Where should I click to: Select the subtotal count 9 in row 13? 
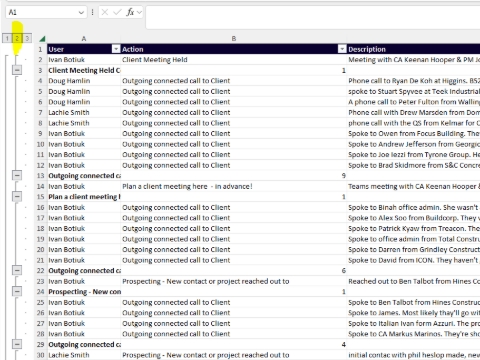(x=234, y=176)
